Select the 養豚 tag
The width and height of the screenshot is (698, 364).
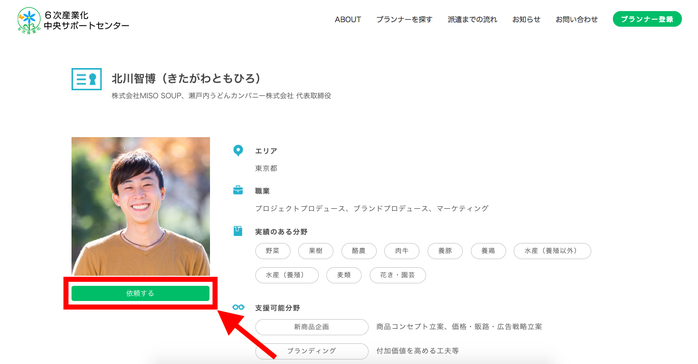(x=445, y=251)
